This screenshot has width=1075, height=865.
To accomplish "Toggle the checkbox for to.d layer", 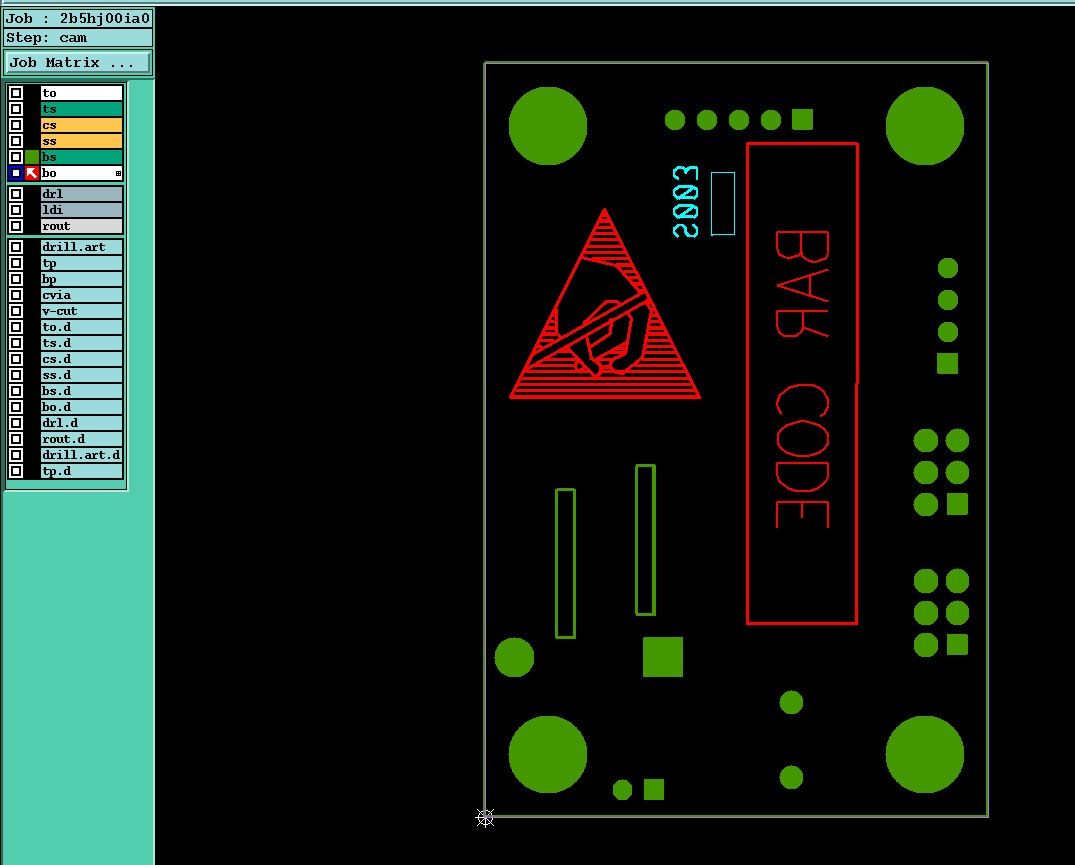I will pyautogui.click(x=16, y=327).
